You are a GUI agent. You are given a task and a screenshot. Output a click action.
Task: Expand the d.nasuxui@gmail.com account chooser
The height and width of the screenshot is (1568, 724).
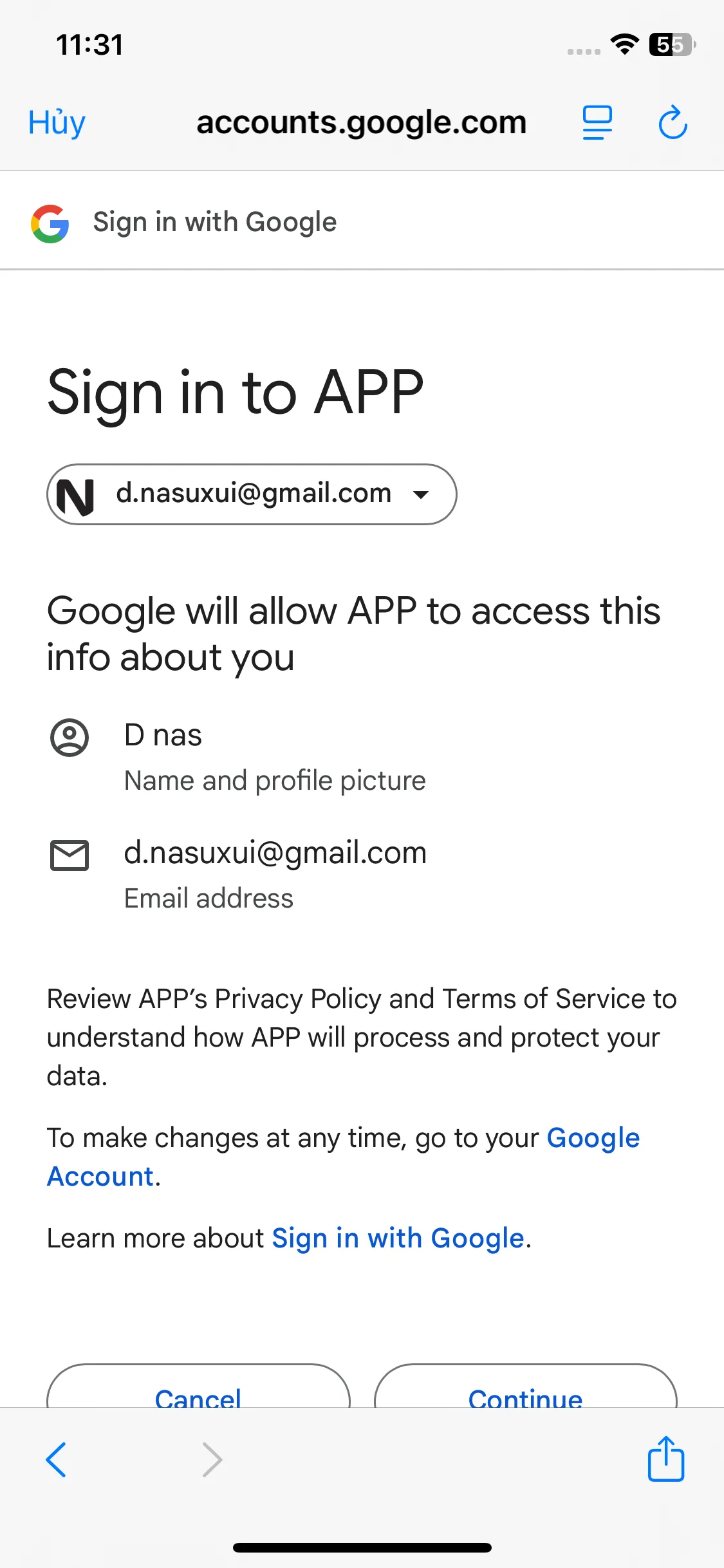click(252, 494)
